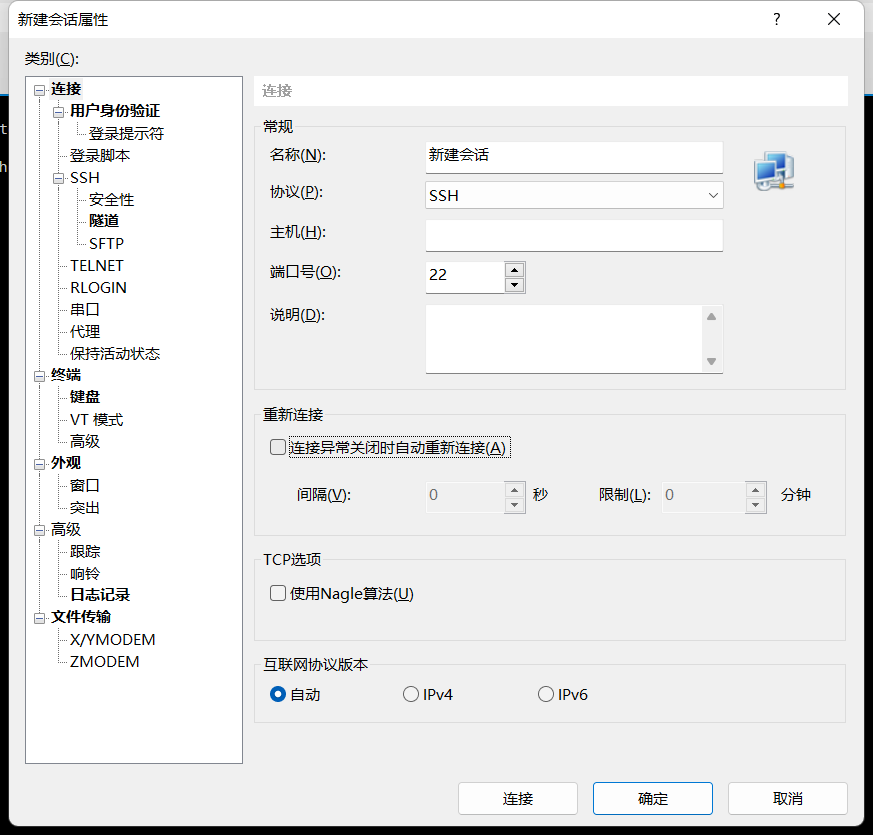The height and width of the screenshot is (835, 873).
Task: Select VT 模式 tree item
Action: (x=96, y=419)
